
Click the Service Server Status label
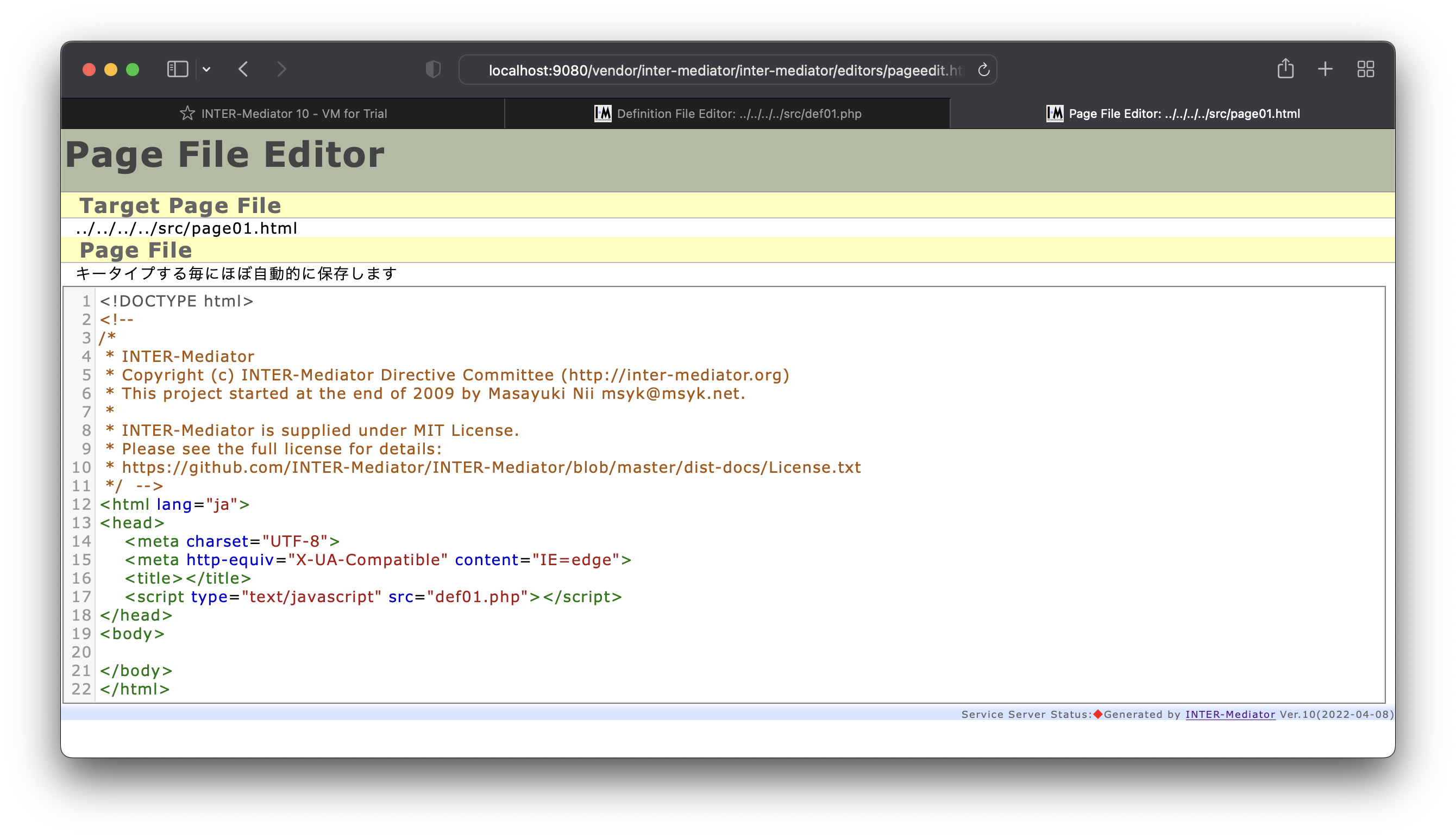1027,714
